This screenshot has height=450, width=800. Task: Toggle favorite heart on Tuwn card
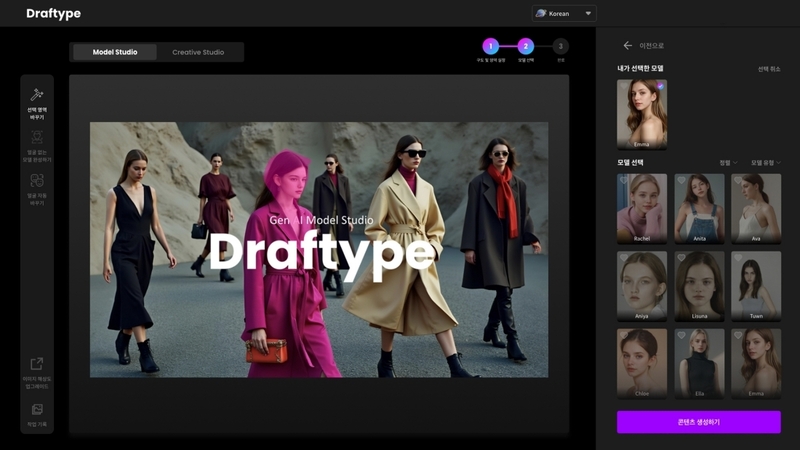tap(738, 258)
